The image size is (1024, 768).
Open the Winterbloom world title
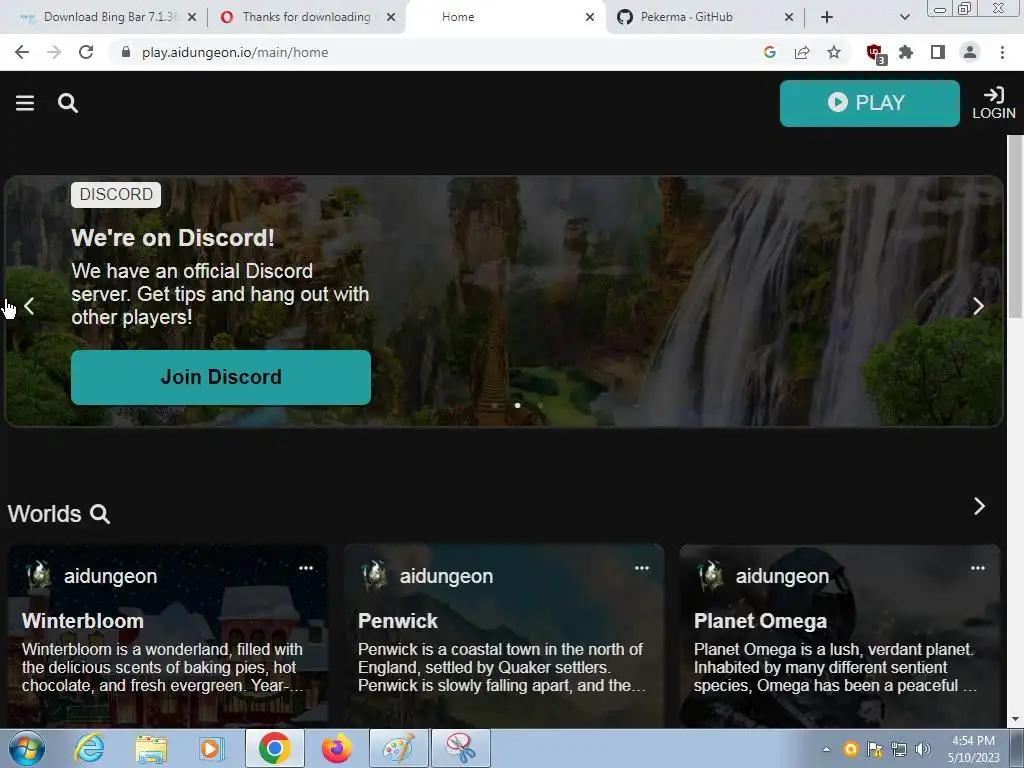pyautogui.click(x=83, y=621)
